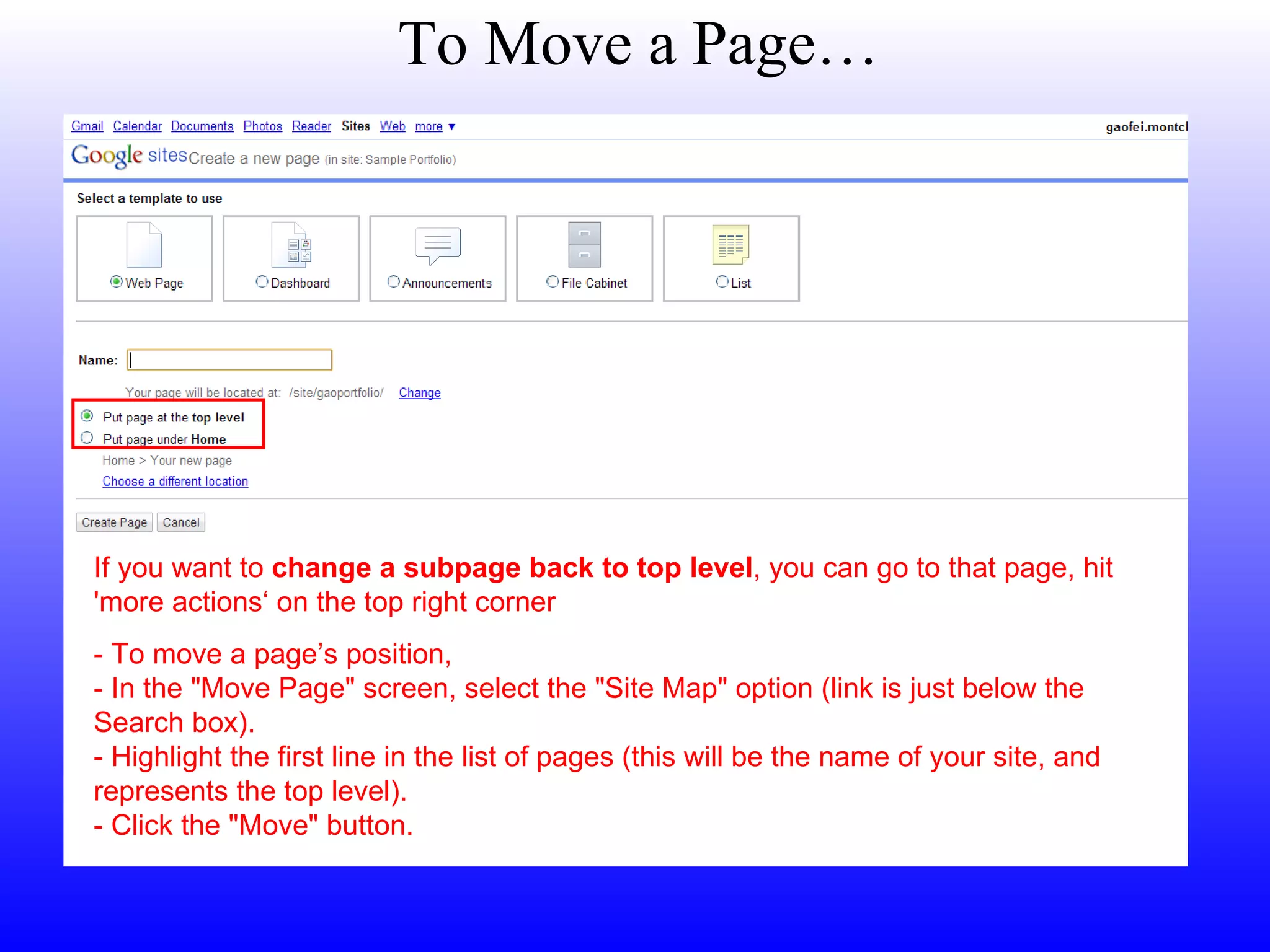Open the Photos link
The height and width of the screenshot is (952, 1270).
tap(262, 126)
